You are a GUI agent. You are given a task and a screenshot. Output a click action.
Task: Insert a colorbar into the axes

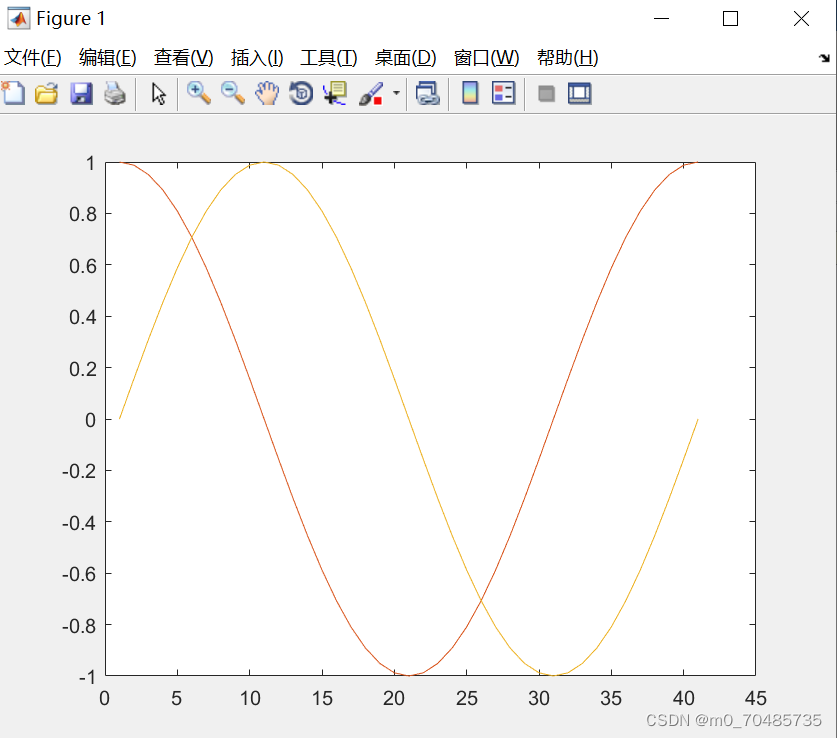[x=469, y=93]
